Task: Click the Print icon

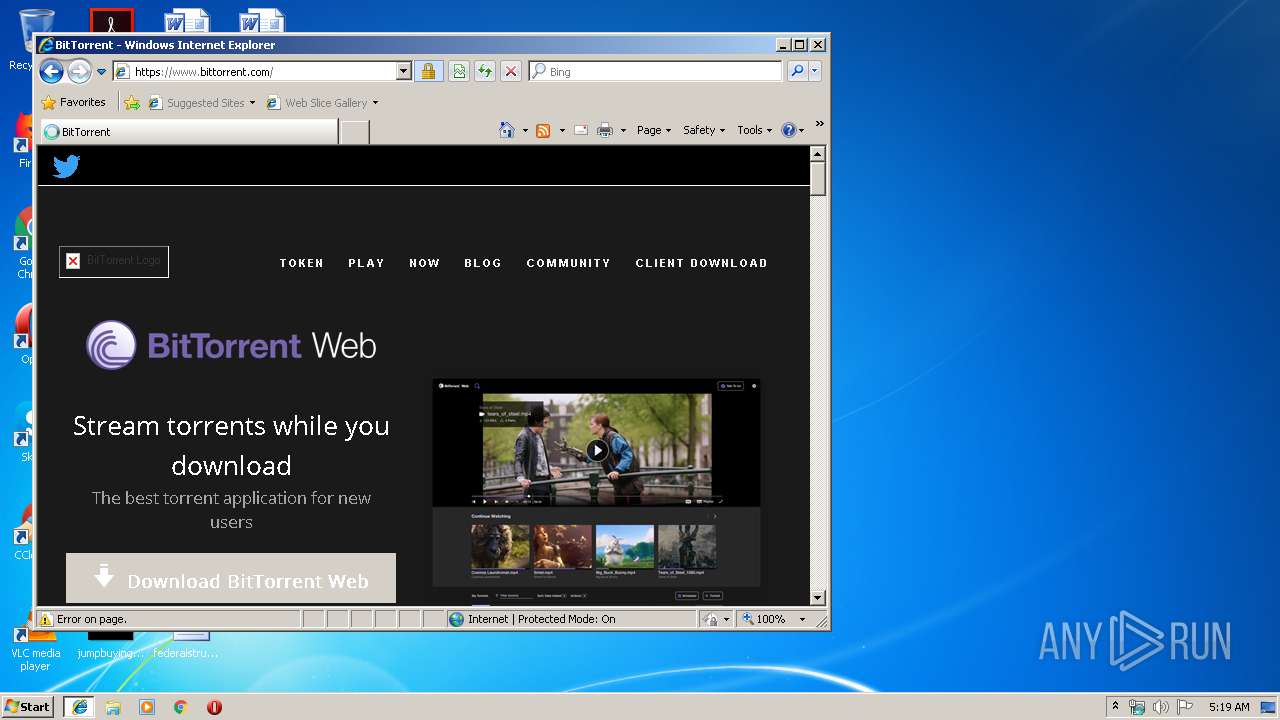Action: tap(605, 130)
